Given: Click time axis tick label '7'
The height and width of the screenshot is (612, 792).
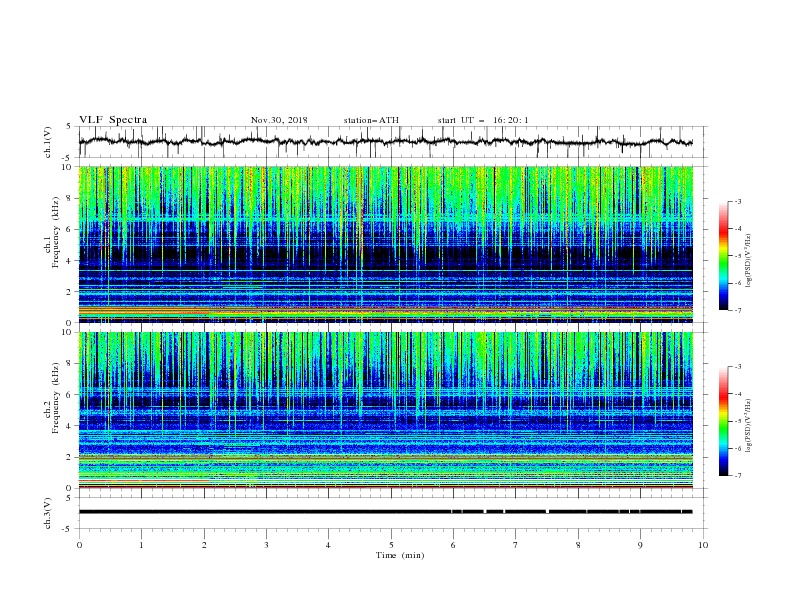Looking at the screenshot, I should [516, 545].
